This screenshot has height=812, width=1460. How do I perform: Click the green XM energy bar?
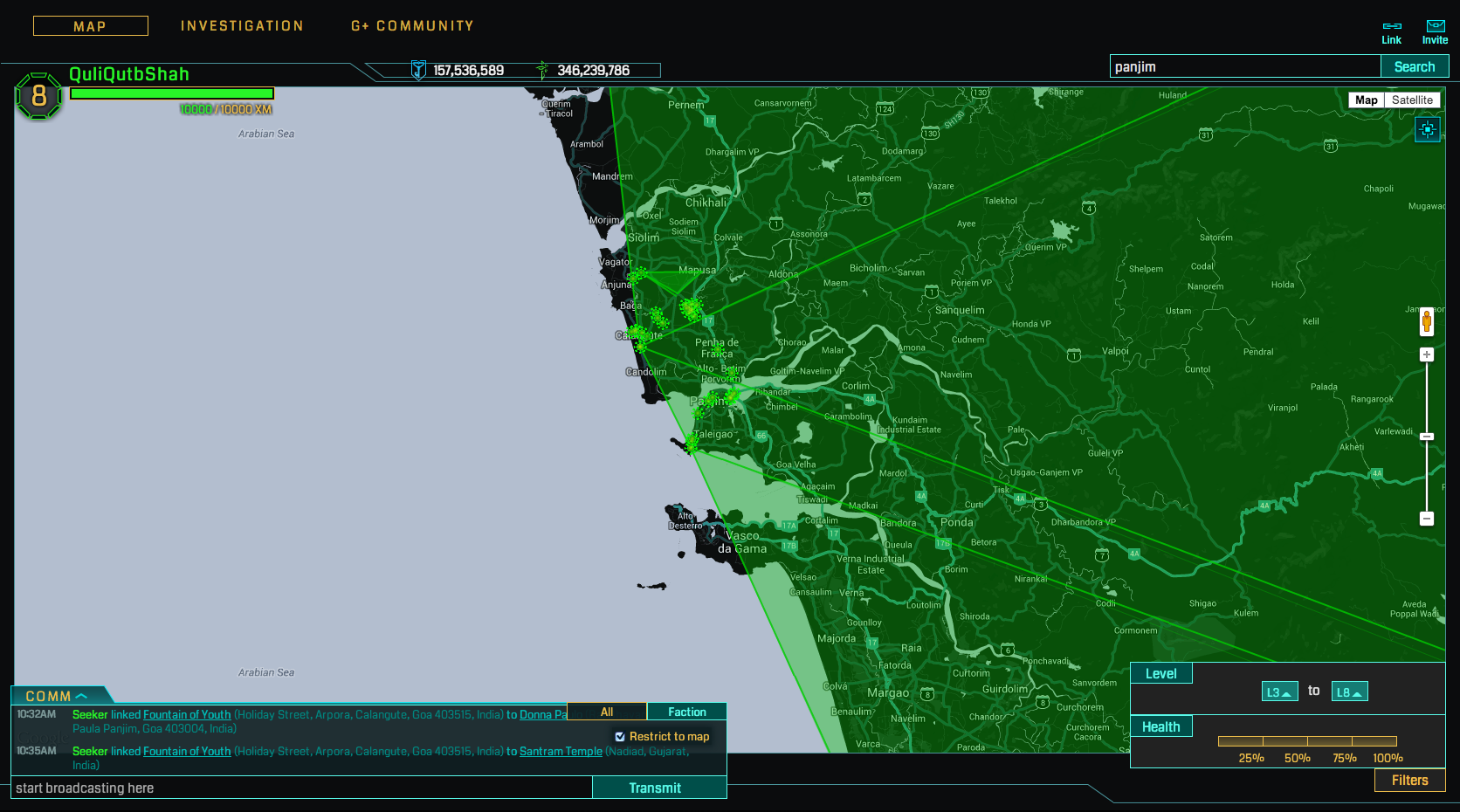pos(172,93)
